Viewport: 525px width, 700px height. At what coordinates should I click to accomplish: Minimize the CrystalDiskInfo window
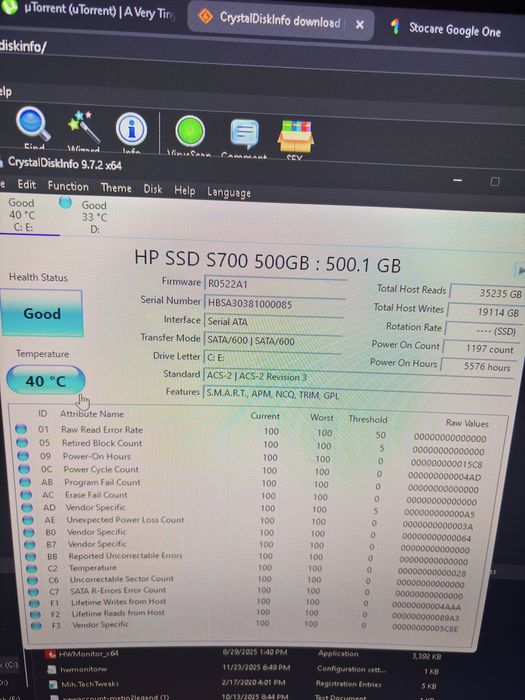[458, 180]
